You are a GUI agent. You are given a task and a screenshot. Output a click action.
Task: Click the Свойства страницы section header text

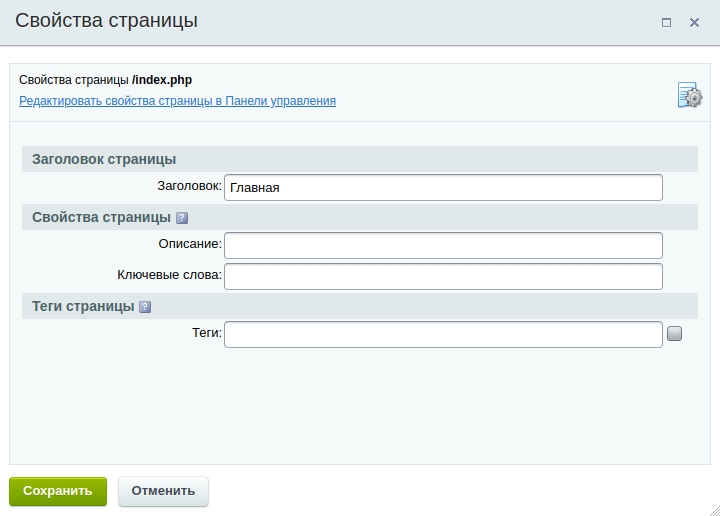pyautogui.click(x=101, y=217)
